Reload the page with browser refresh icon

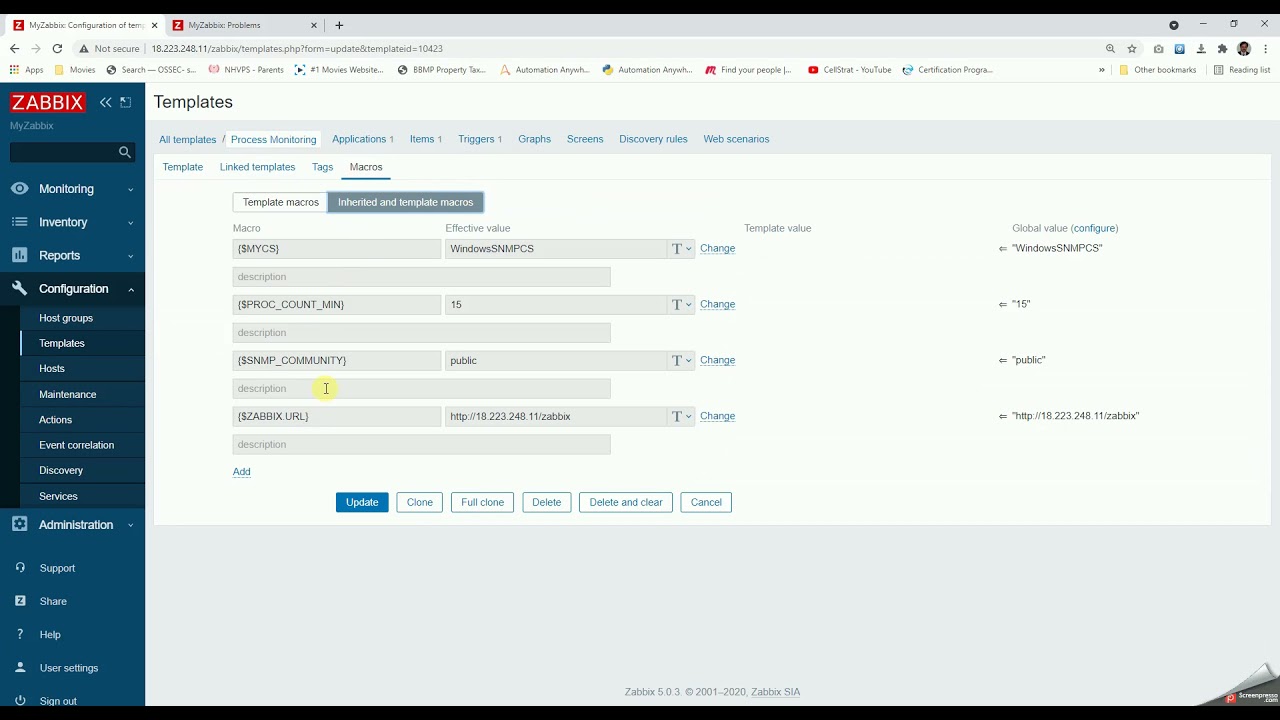[57, 48]
